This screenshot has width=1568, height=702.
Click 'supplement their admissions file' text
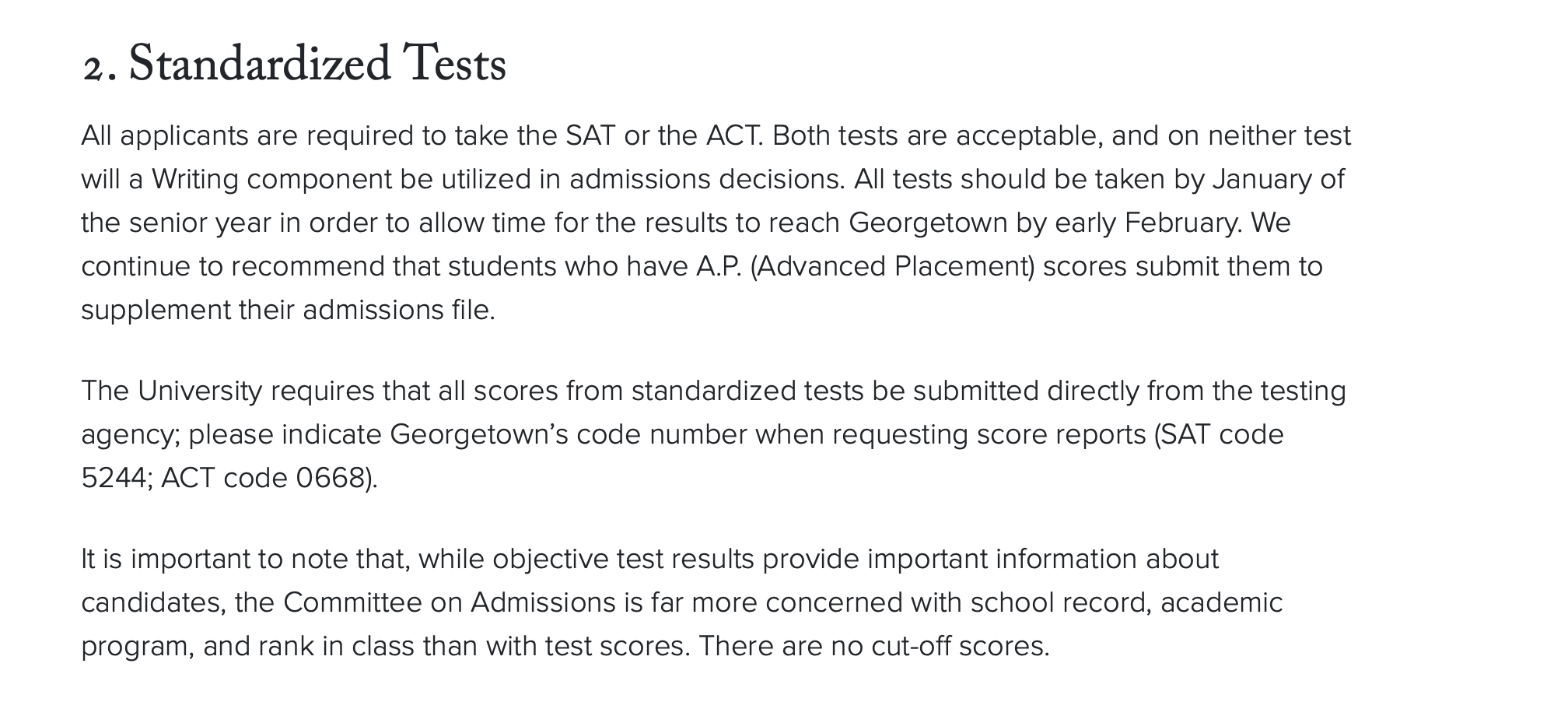click(x=286, y=311)
